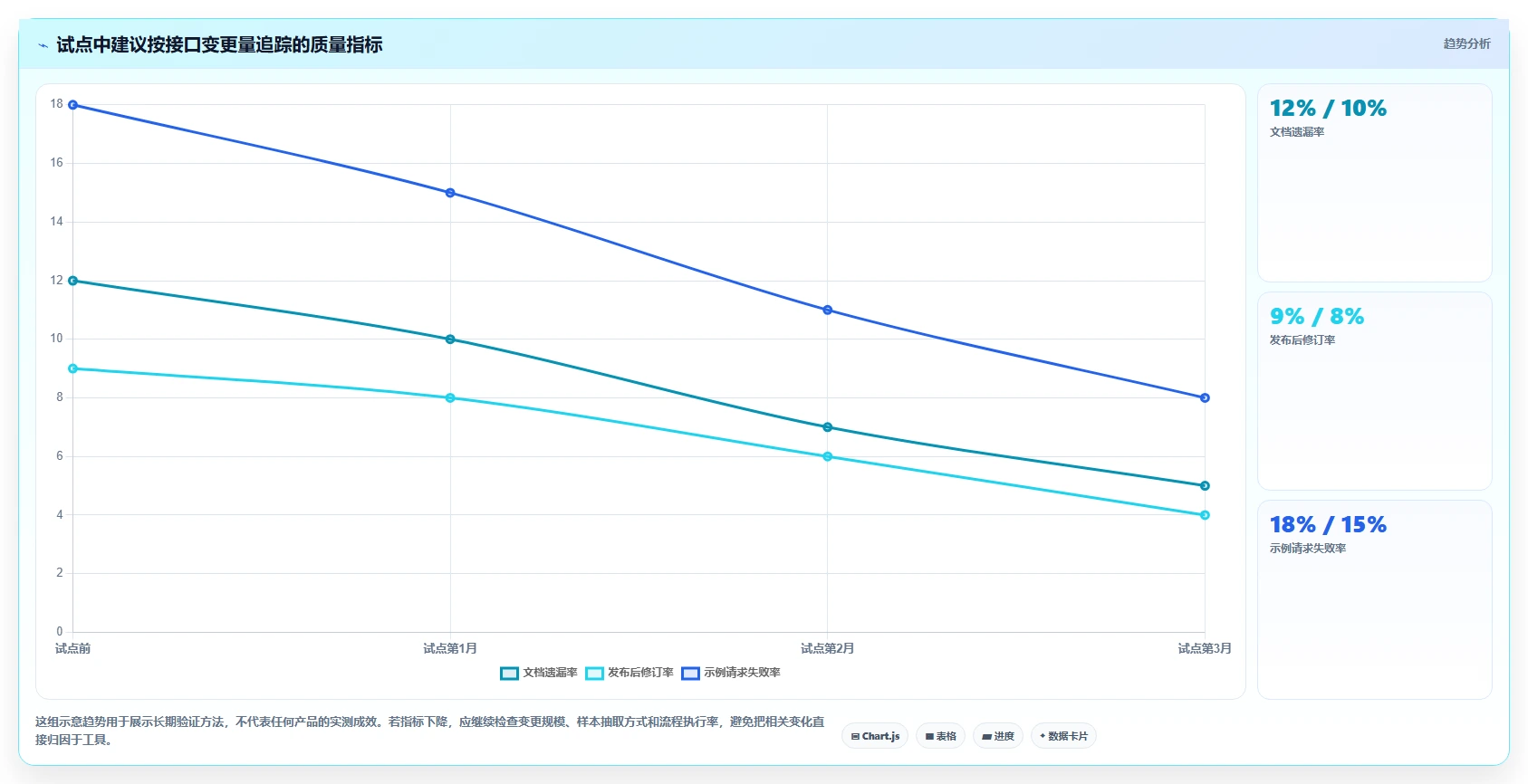Click 示例请求失败率 data point at 试点第2月 (11)

827,310
